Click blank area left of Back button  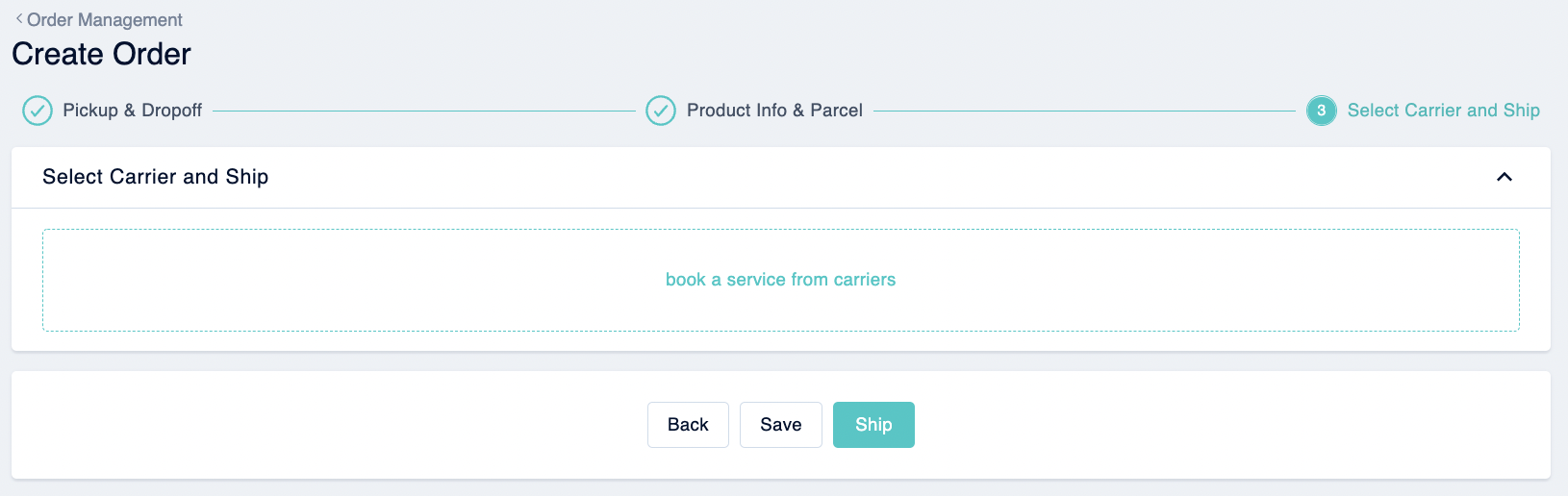click(327, 425)
